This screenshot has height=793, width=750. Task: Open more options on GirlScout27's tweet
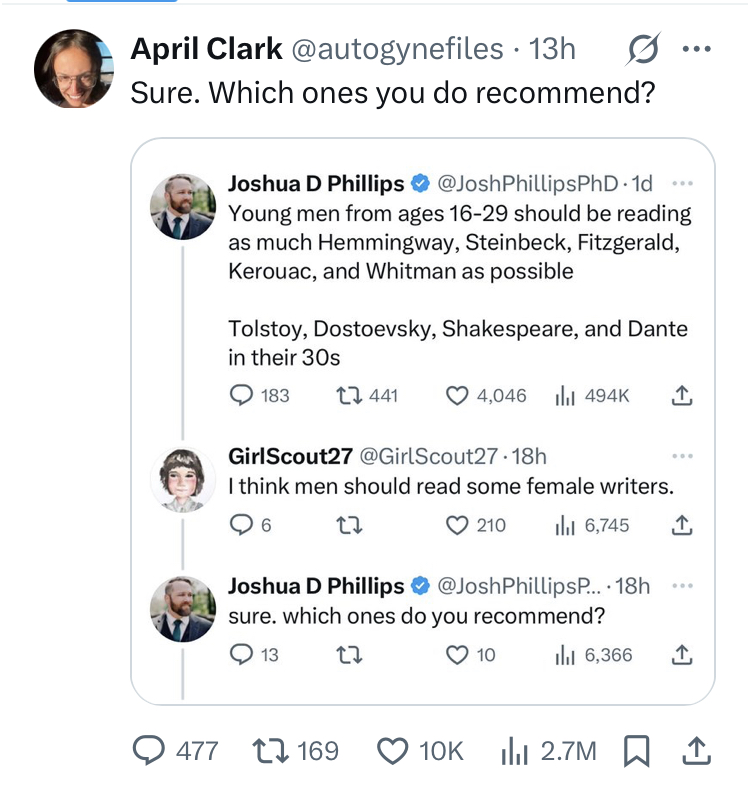[x=682, y=456]
